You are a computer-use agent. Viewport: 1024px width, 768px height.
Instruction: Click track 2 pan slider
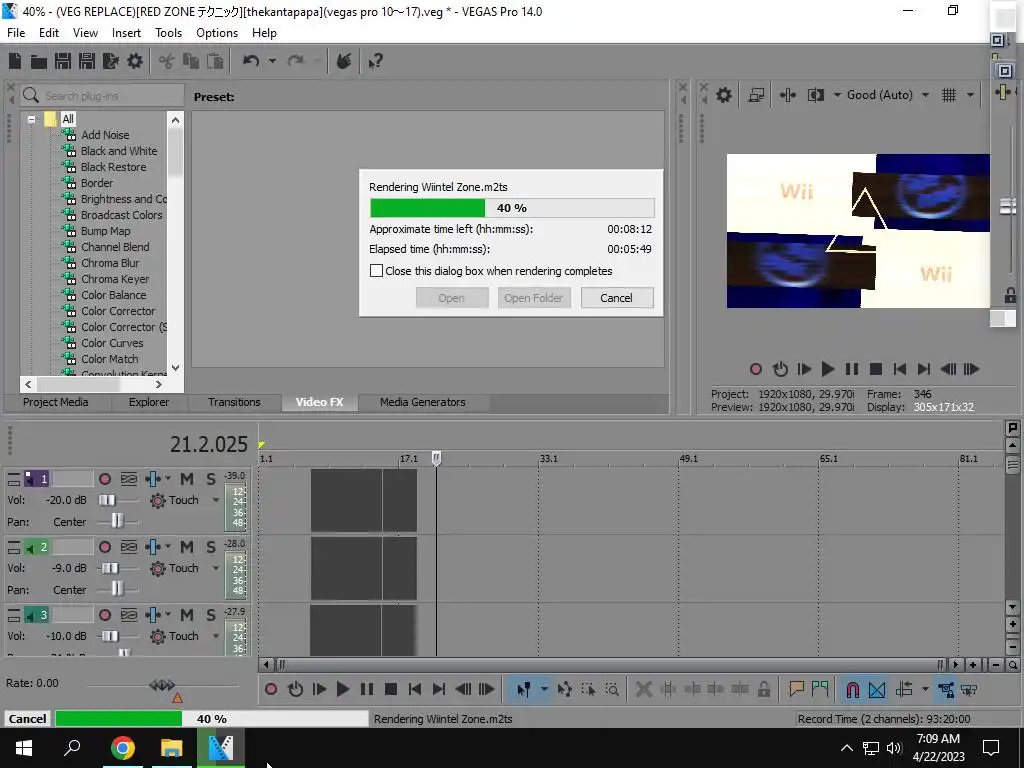117,589
